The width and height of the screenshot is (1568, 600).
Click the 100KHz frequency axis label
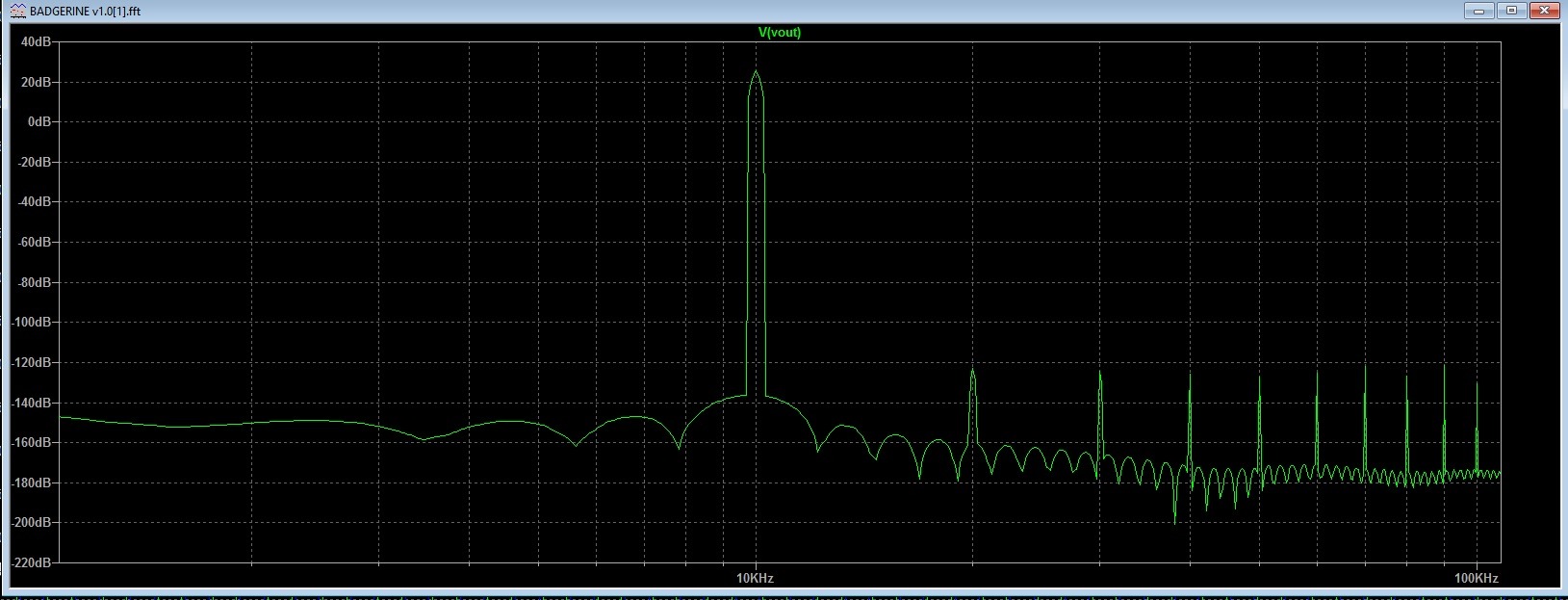point(1476,579)
